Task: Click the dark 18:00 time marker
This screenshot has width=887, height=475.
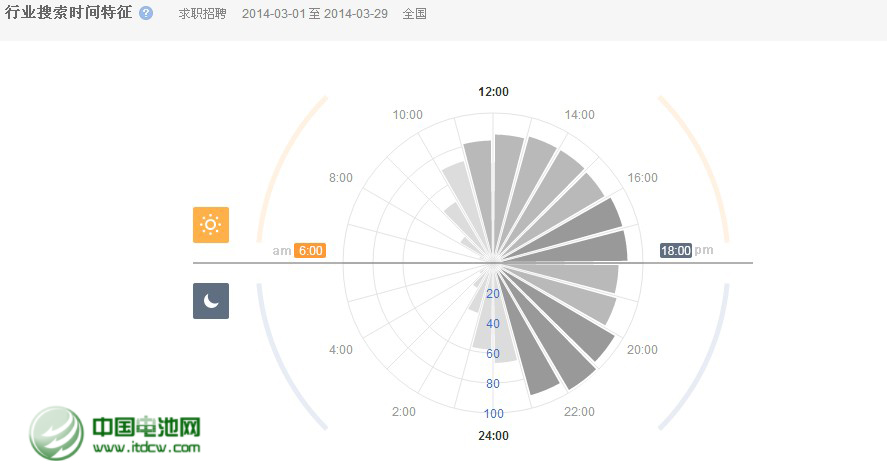Action: pos(676,251)
